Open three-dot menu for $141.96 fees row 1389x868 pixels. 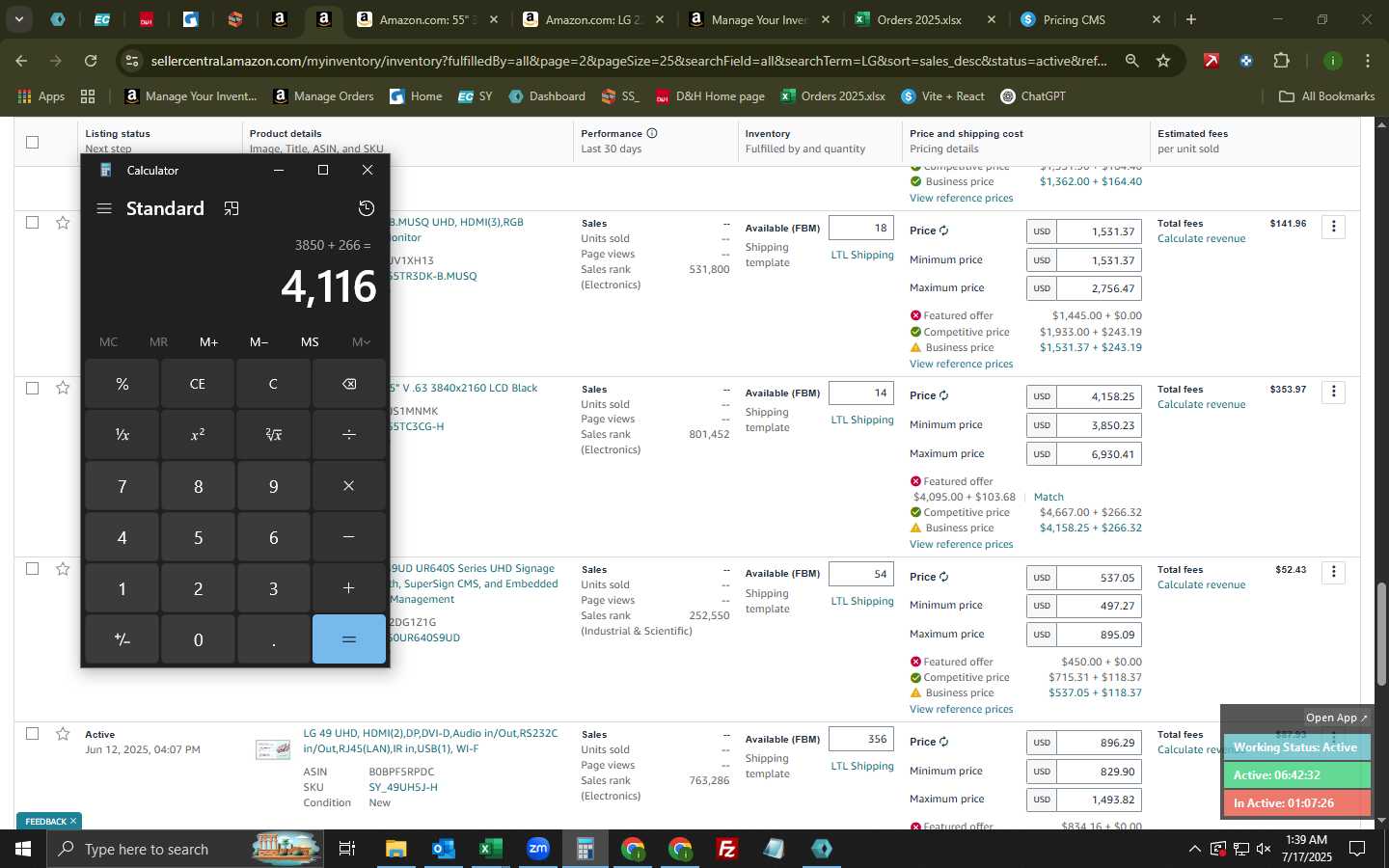tap(1334, 227)
